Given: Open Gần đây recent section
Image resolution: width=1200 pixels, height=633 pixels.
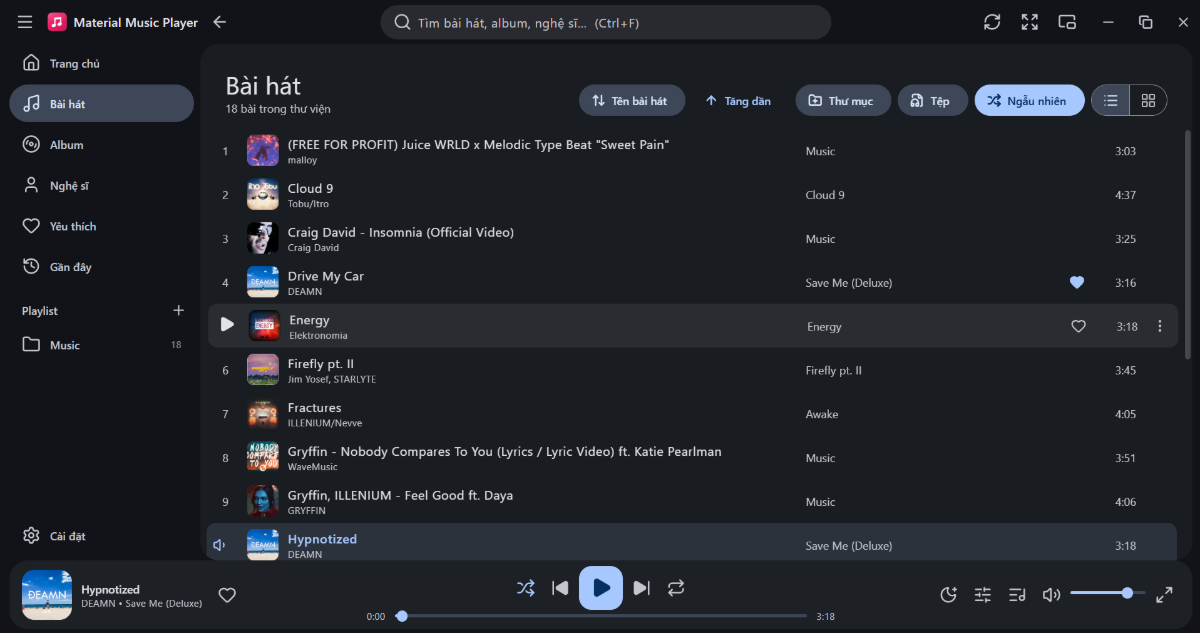Looking at the screenshot, I should pos(101,267).
